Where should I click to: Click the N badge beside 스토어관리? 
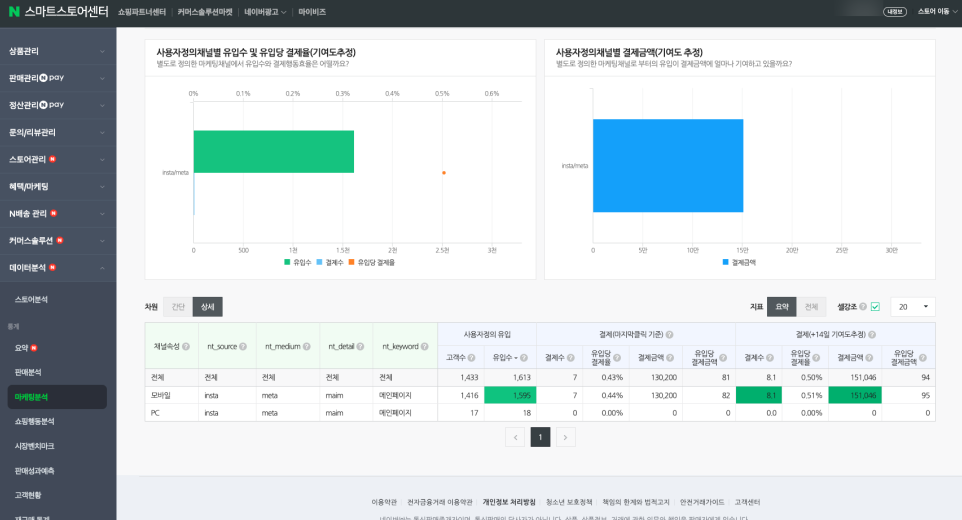pyautogui.click(x=53, y=159)
